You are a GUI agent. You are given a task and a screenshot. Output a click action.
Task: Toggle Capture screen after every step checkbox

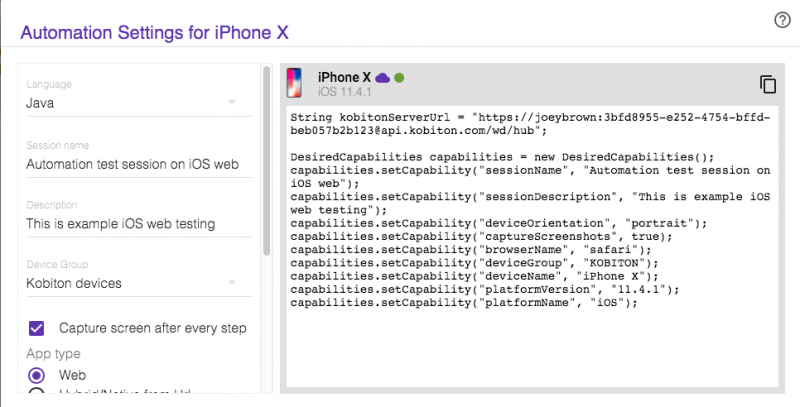tap(37, 328)
